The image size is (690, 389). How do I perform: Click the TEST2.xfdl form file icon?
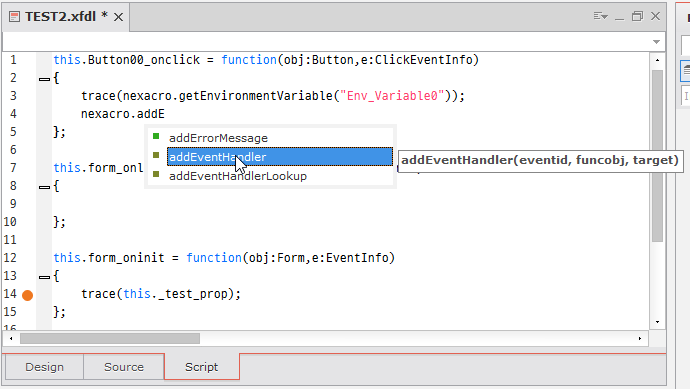pyautogui.click(x=15, y=17)
